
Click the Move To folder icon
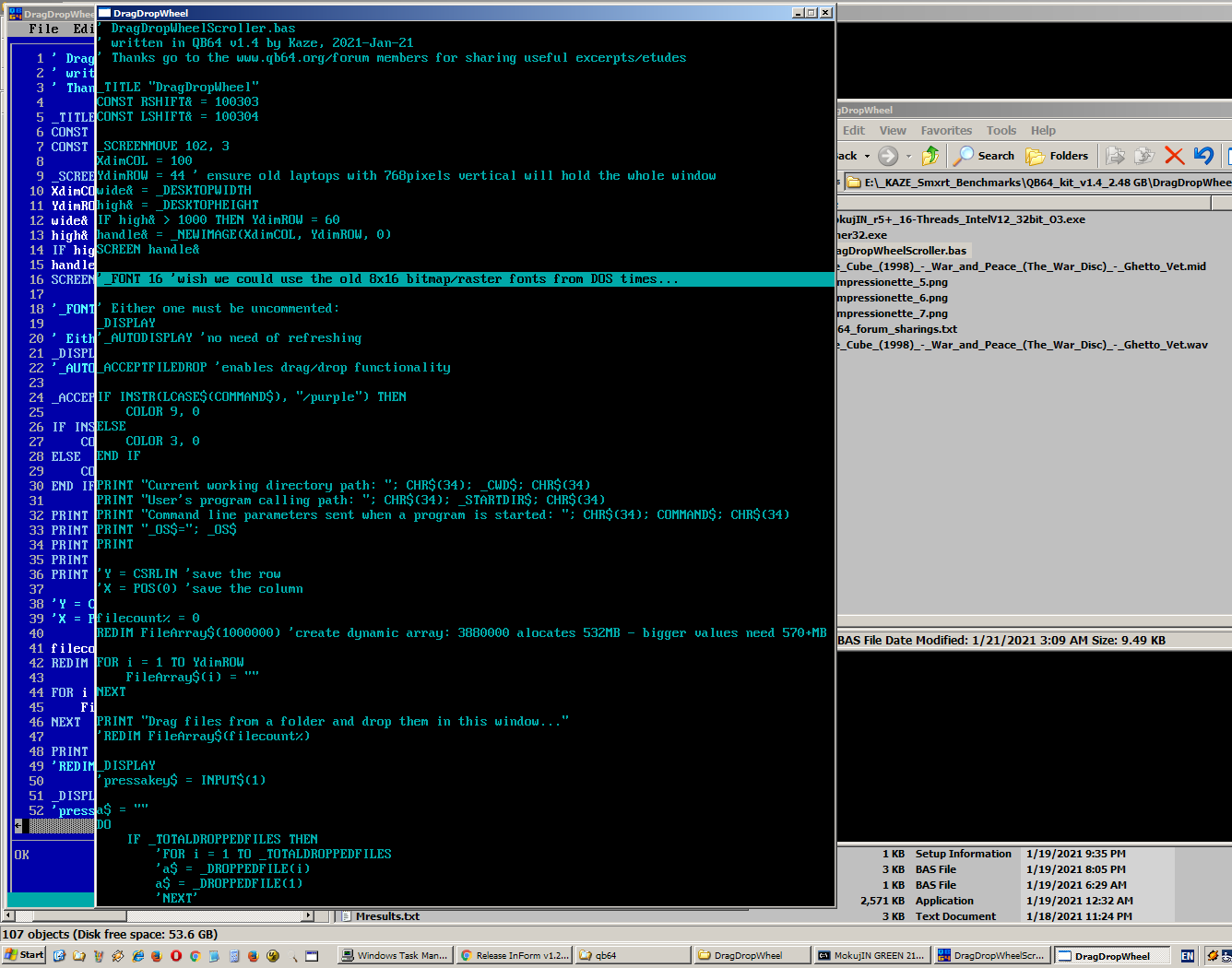tap(1115, 156)
